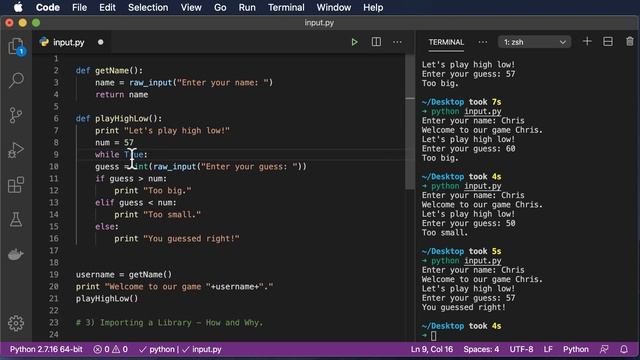
Task: Open the Run menu
Action: point(247,7)
